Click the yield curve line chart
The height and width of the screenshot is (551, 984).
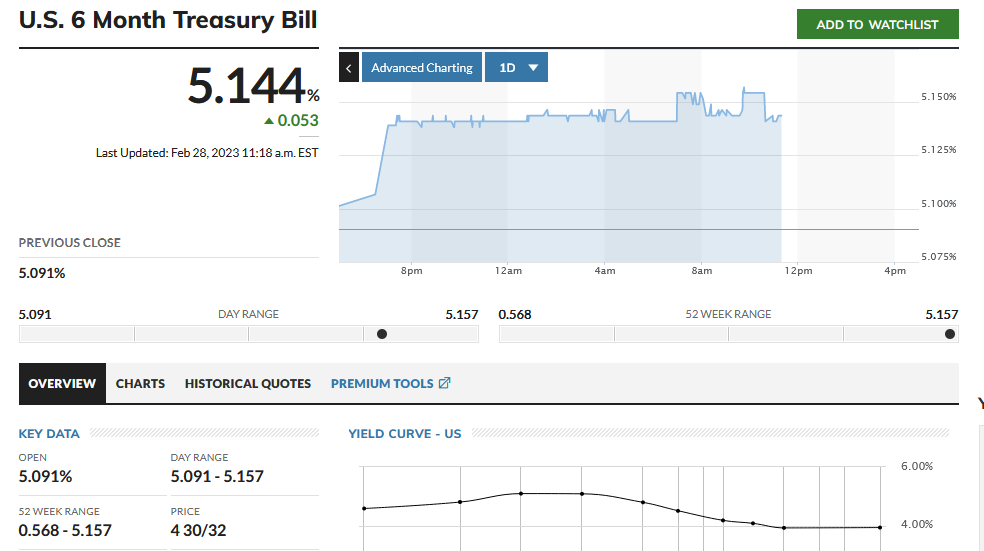coord(621,510)
